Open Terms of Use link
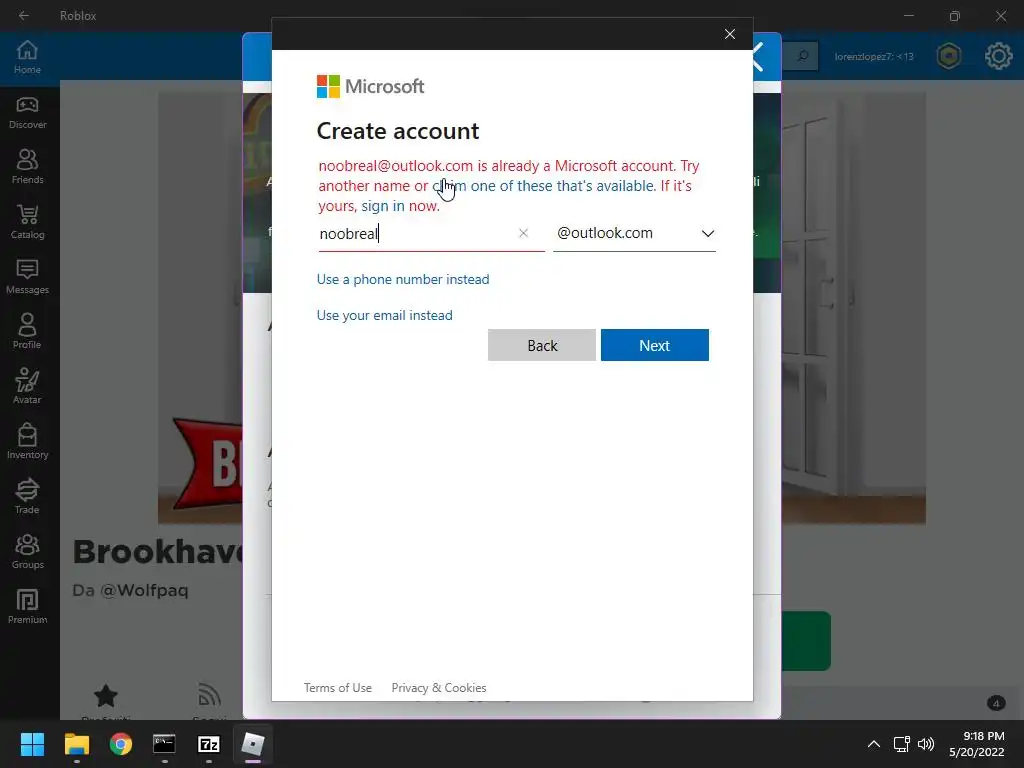1024x768 pixels. 338,688
